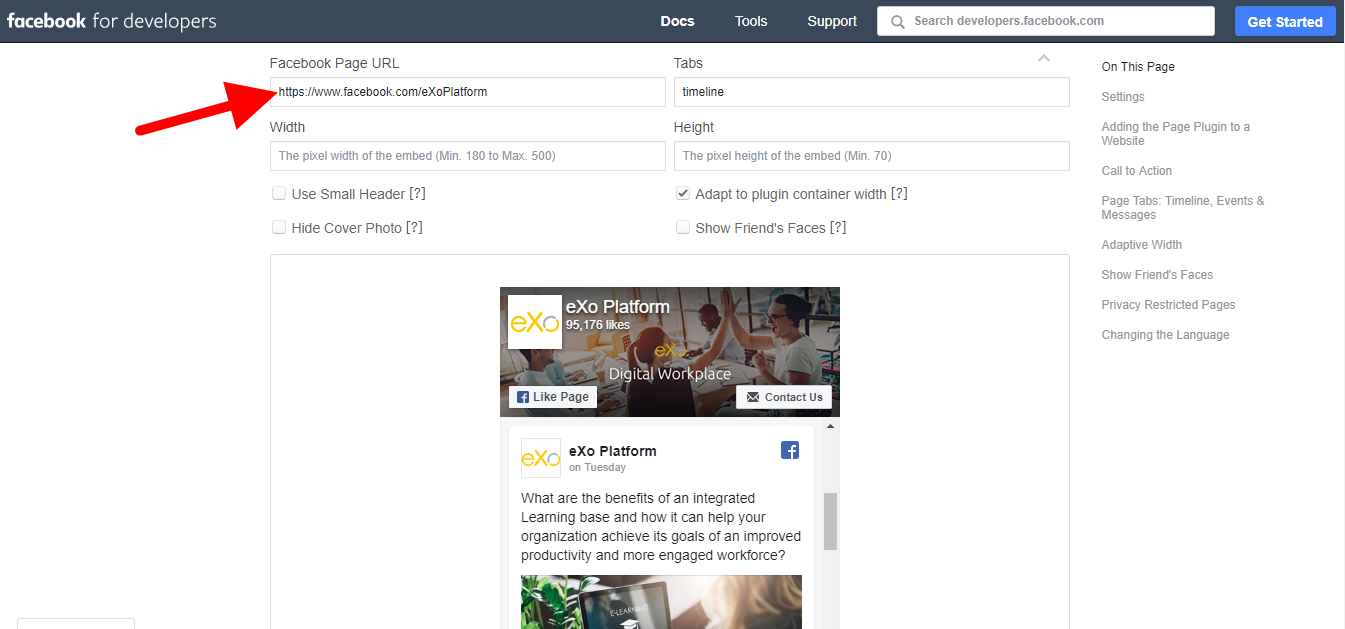1345x629 pixels.
Task: Go to Call to Action section
Action: 1137,171
